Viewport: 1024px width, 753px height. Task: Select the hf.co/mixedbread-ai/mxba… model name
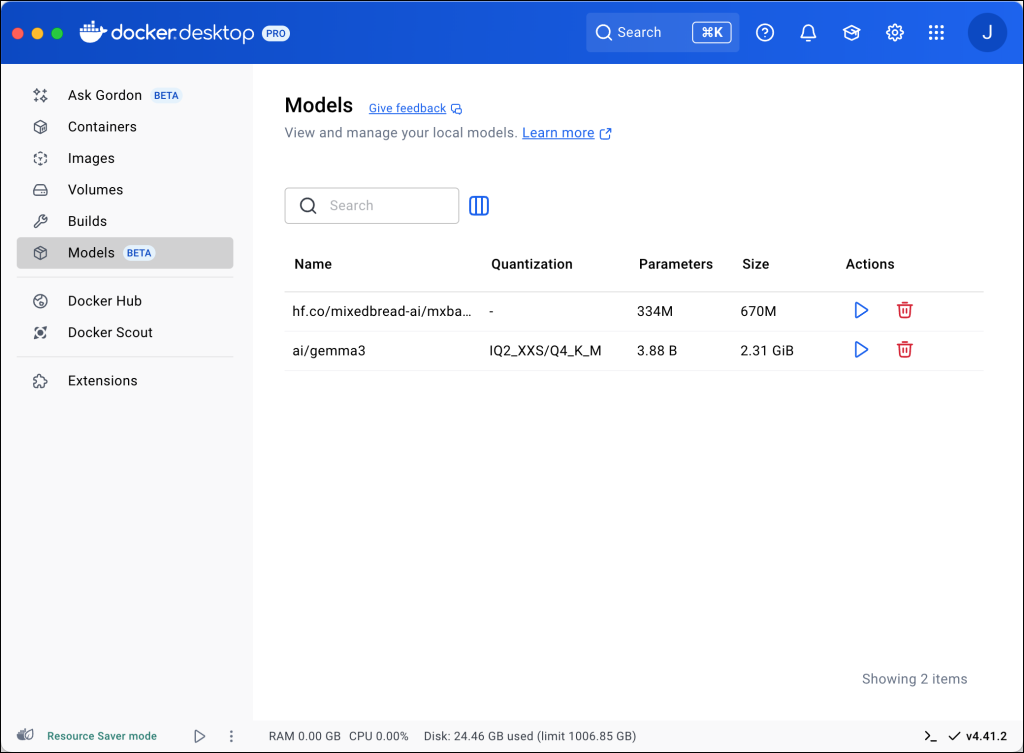click(x=381, y=311)
